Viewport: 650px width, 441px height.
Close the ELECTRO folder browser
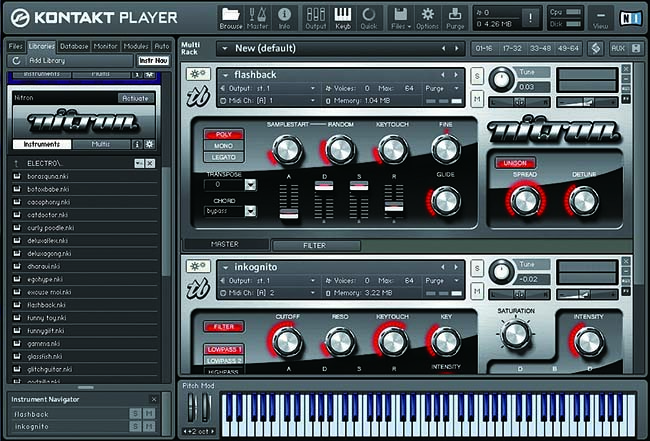[x=150, y=163]
